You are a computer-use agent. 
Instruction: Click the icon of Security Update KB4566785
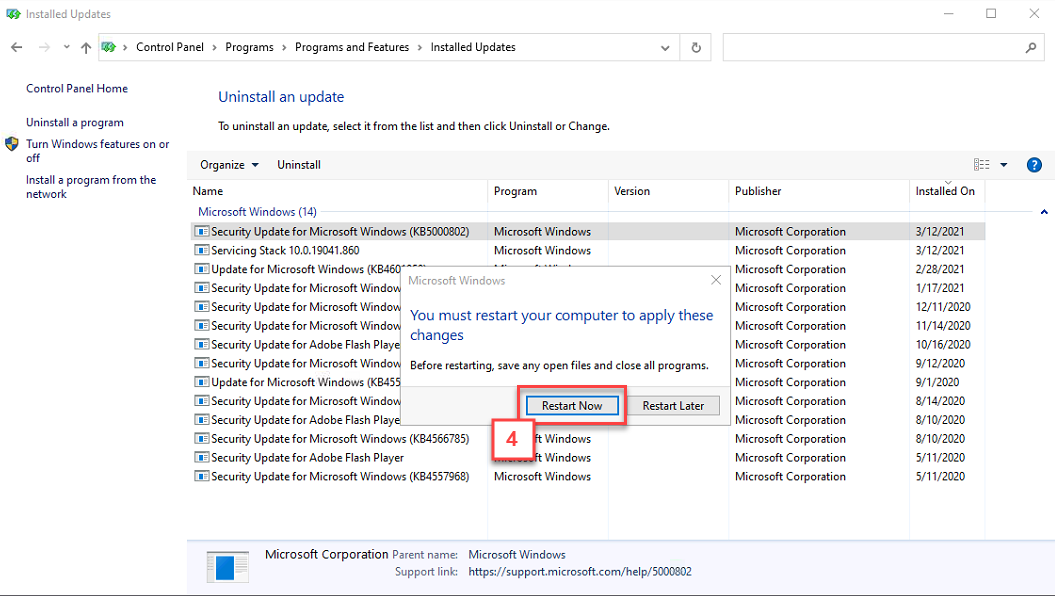(201, 439)
